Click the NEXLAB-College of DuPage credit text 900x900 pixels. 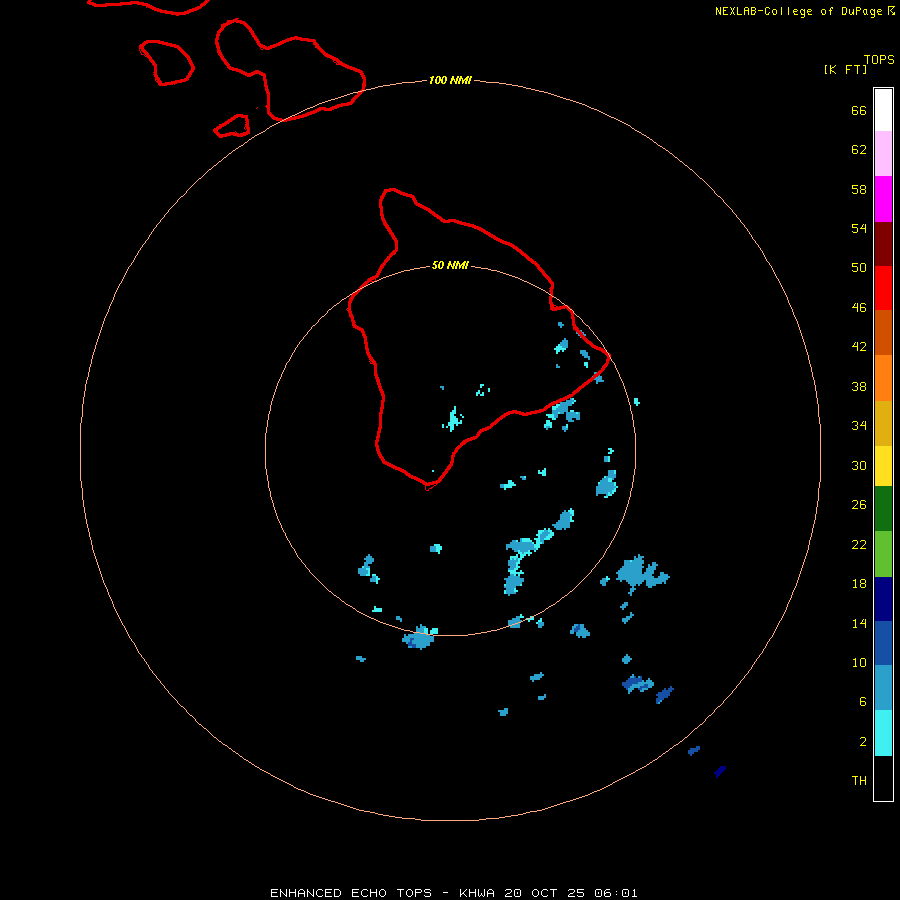(x=798, y=11)
